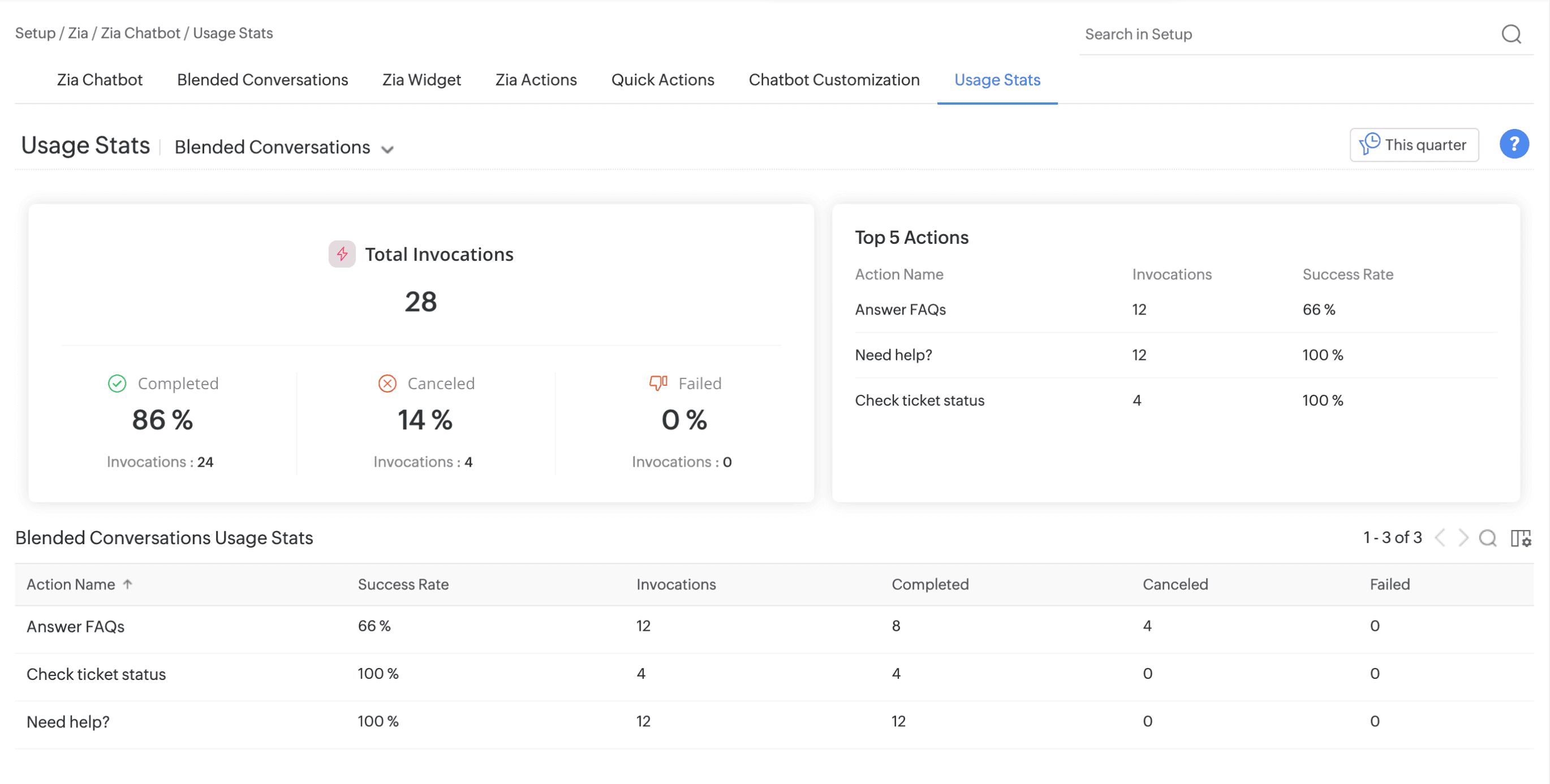Click the Canceled red cross icon
The width and height of the screenshot is (1550, 784).
point(387,384)
